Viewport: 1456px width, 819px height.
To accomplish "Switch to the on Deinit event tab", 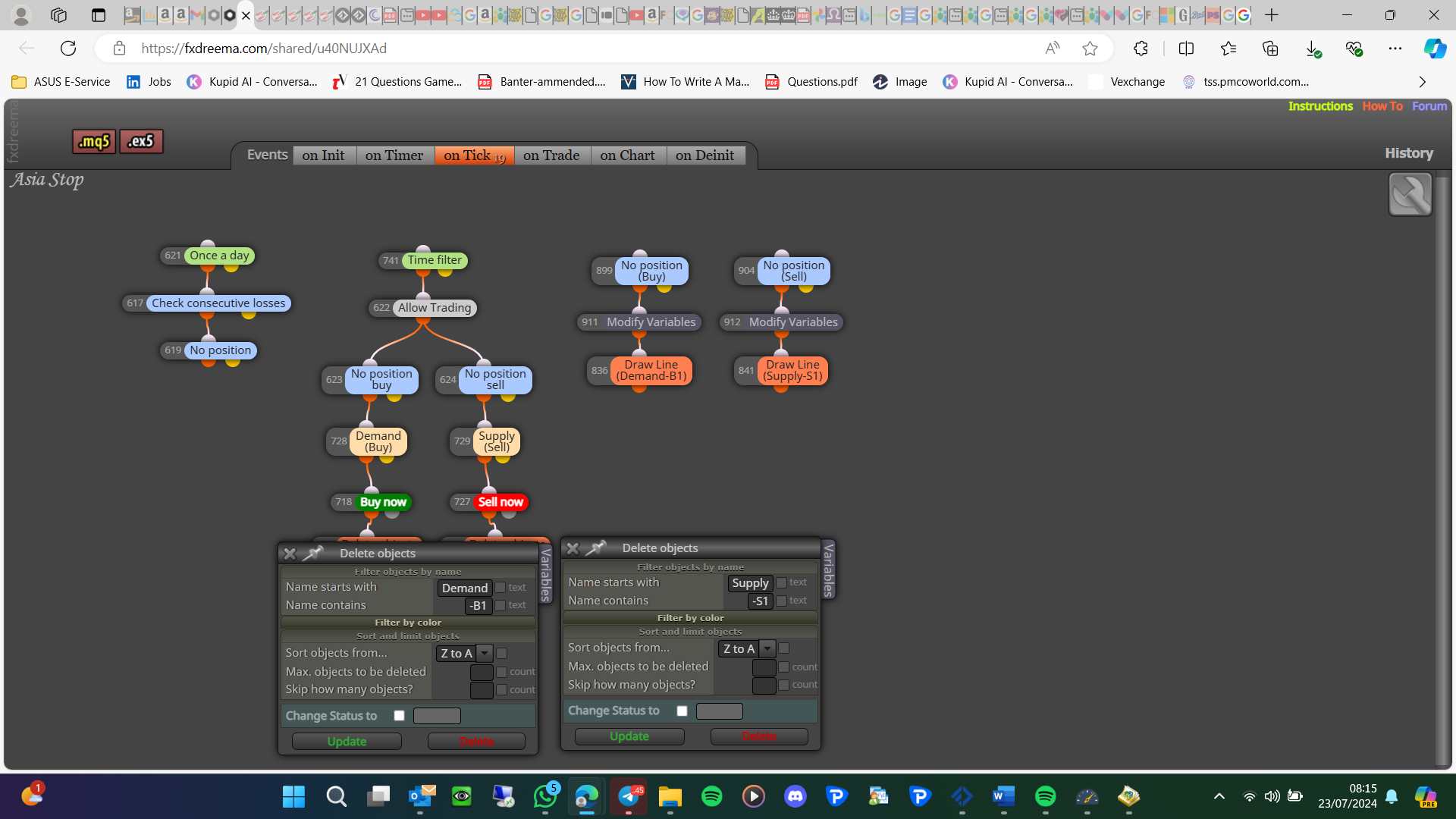I will click(705, 155).
